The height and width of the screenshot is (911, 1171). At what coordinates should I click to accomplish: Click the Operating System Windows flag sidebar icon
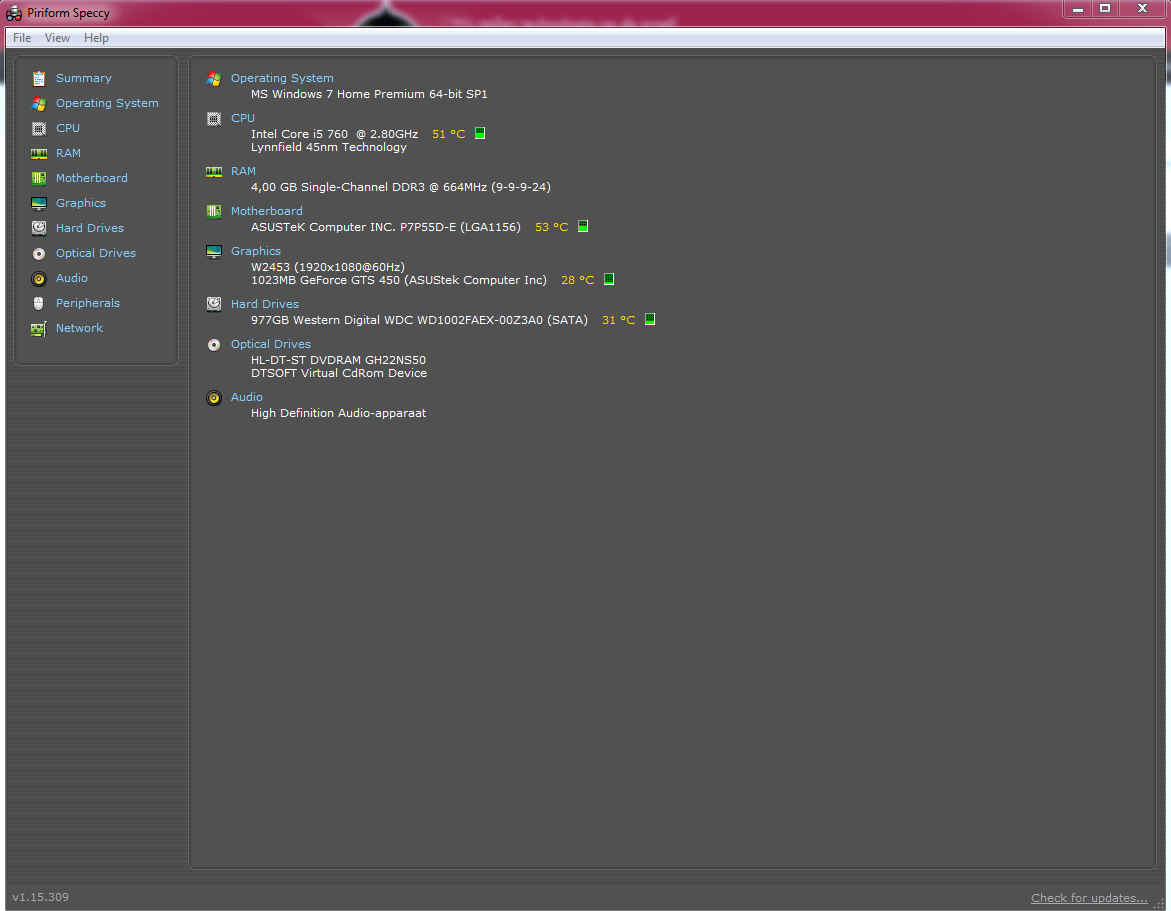(x=39, y=104)
